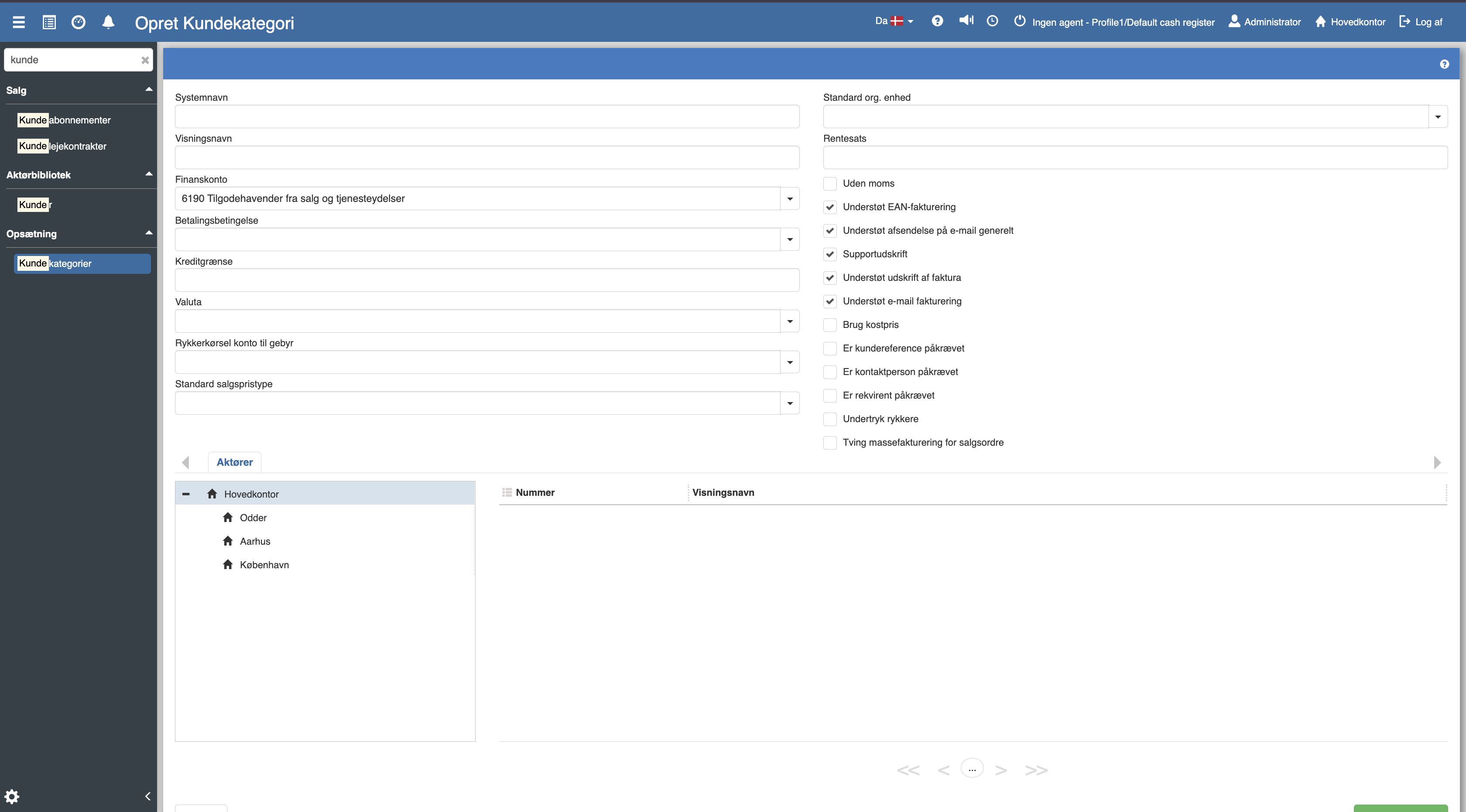Open the clock history icon
Screen dimensions: 1466x812
[992, 21]
